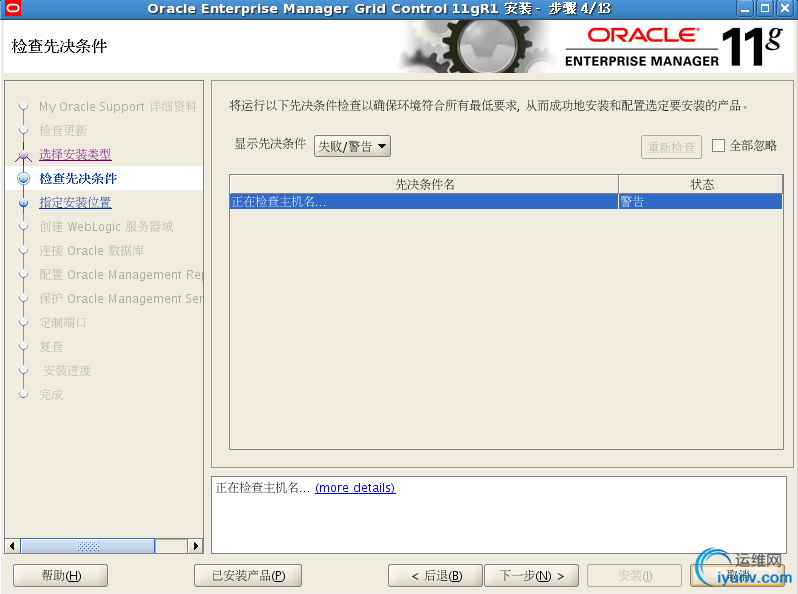Click the 帮助(H) button

click(x=61, y=576)
